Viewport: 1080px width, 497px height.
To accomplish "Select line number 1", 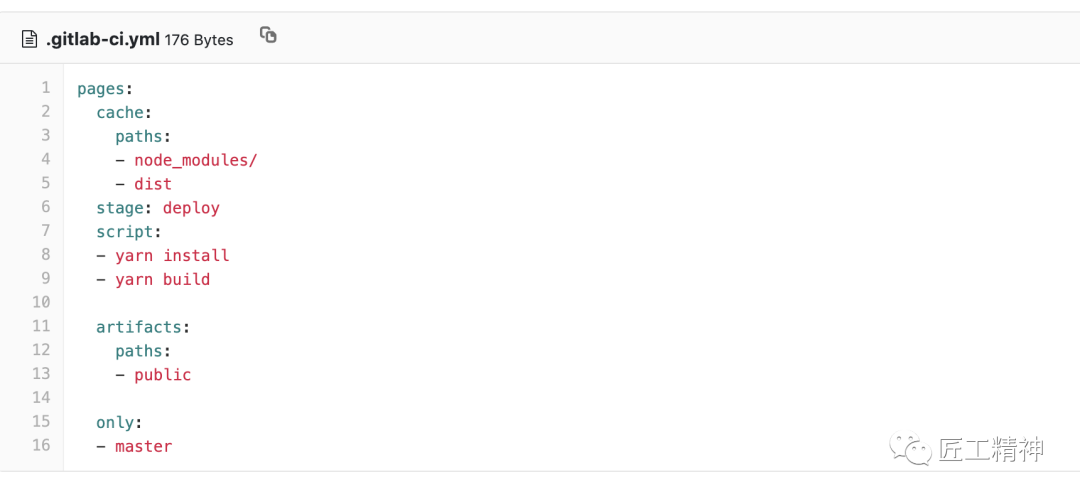I will 45,87.
